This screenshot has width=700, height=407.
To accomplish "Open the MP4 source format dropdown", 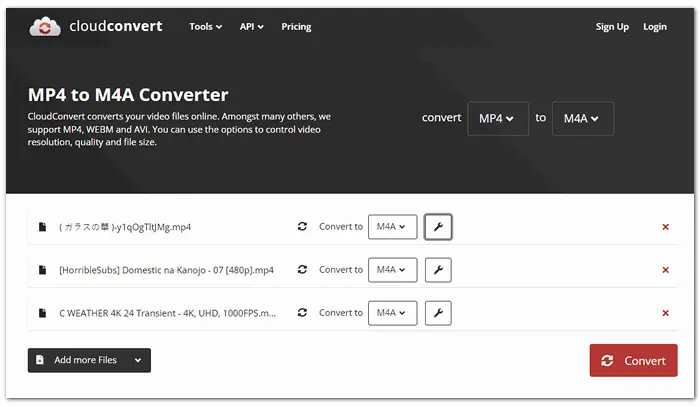I will pos(498,119).
